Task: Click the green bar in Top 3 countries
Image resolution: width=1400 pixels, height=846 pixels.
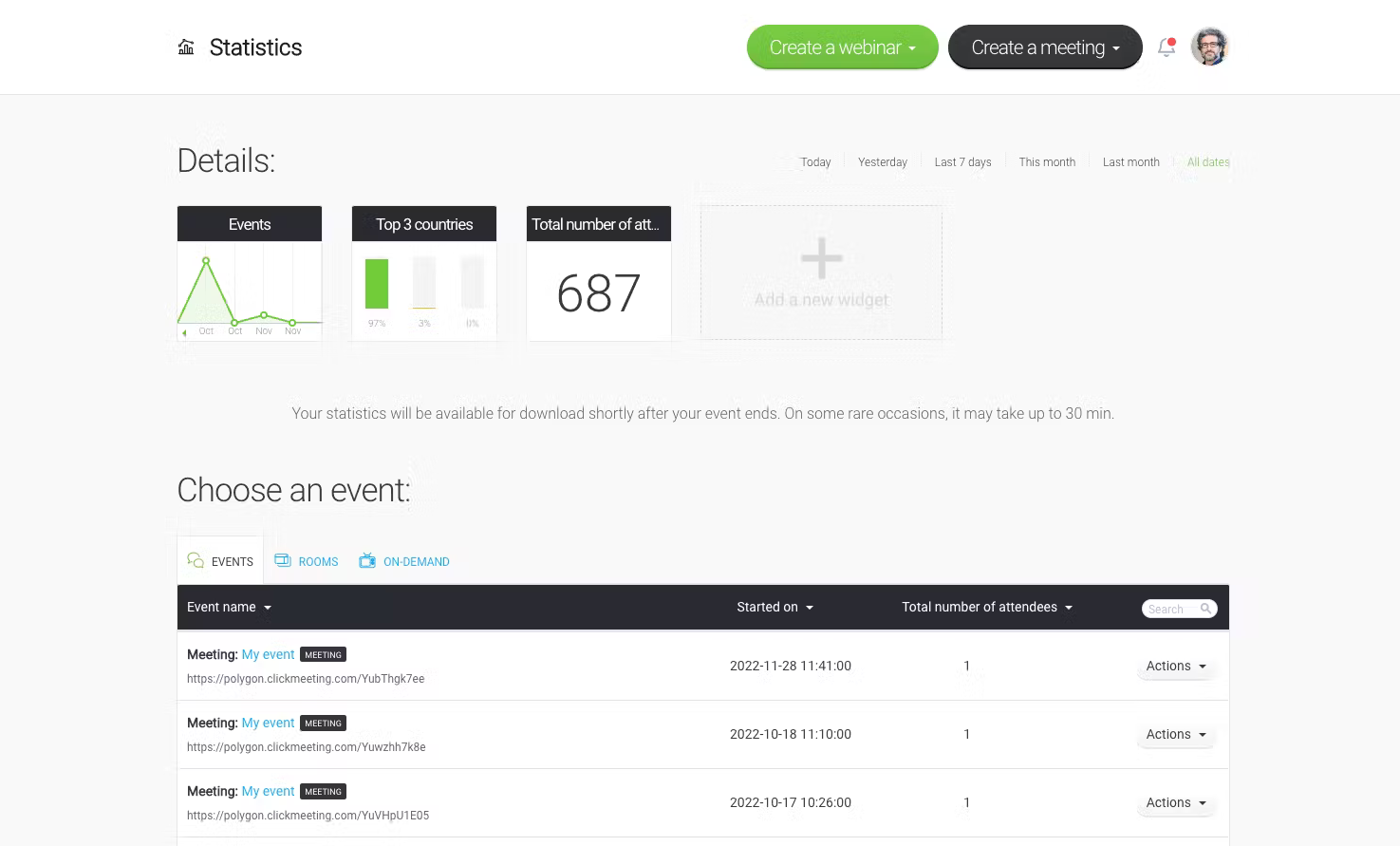Action: point(377,283)
